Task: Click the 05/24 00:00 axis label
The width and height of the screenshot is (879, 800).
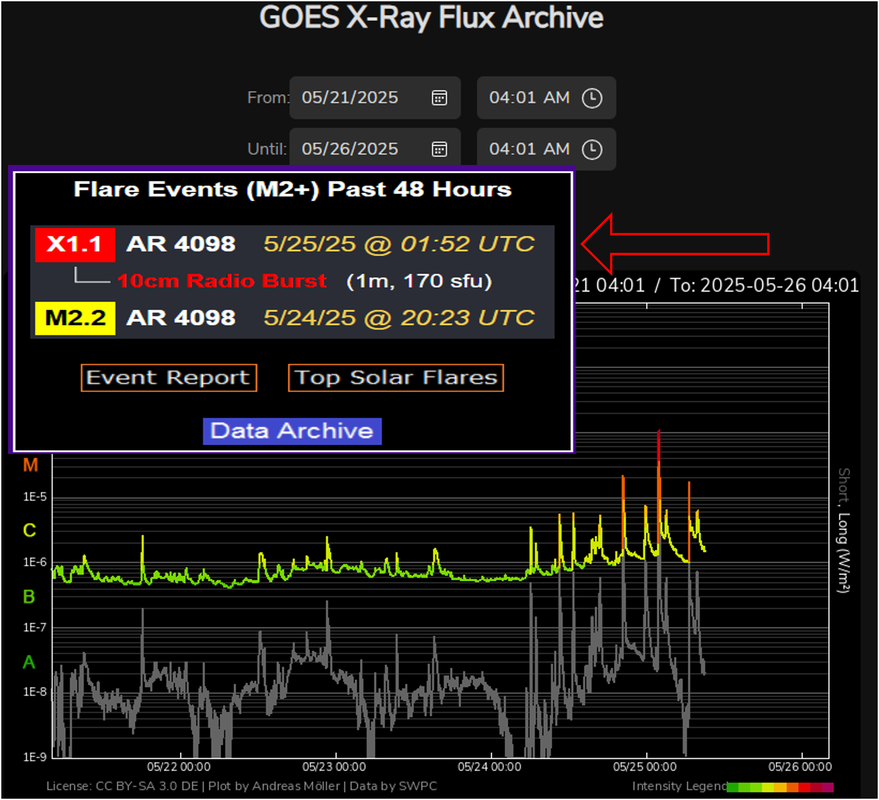Action: (x=489, y=767)
